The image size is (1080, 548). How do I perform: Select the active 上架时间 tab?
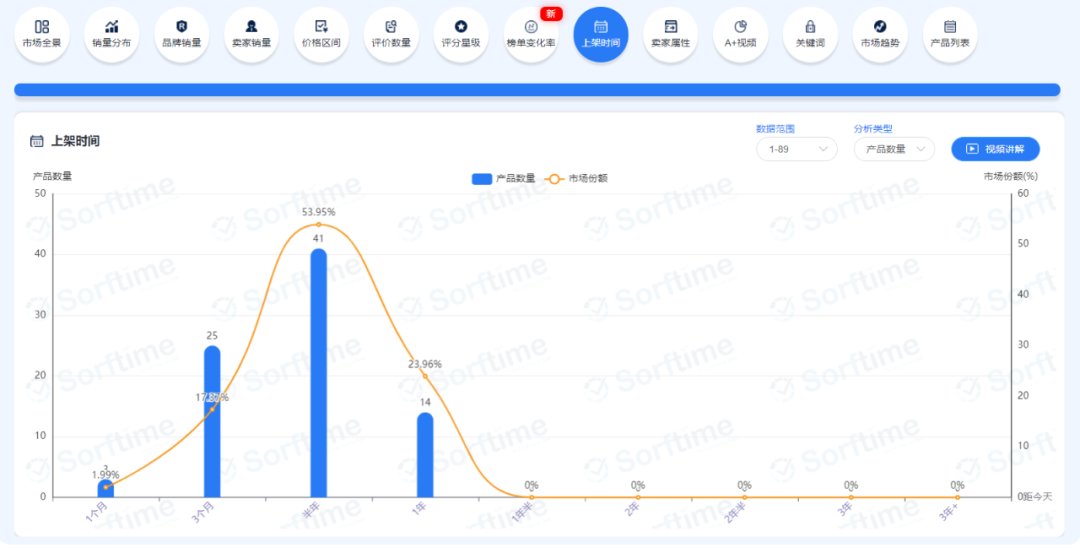coord(601,35)
